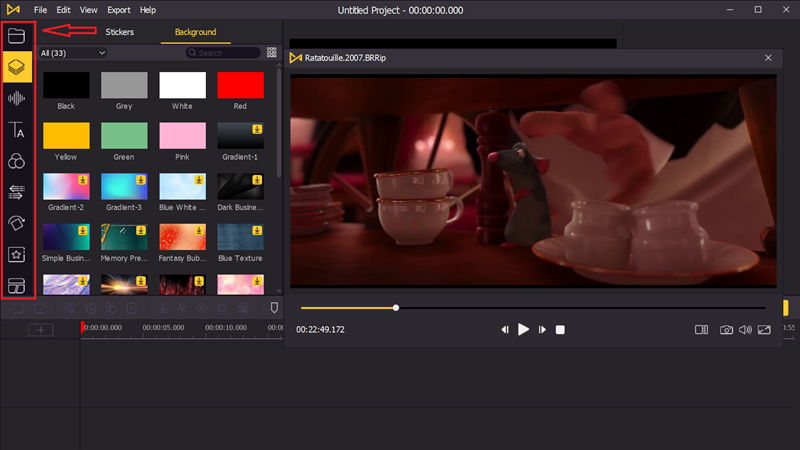Choose the Blue White background thumbnail
This screenshot has width=800, height=450.
pyautogui.click(x=182, y=186)
